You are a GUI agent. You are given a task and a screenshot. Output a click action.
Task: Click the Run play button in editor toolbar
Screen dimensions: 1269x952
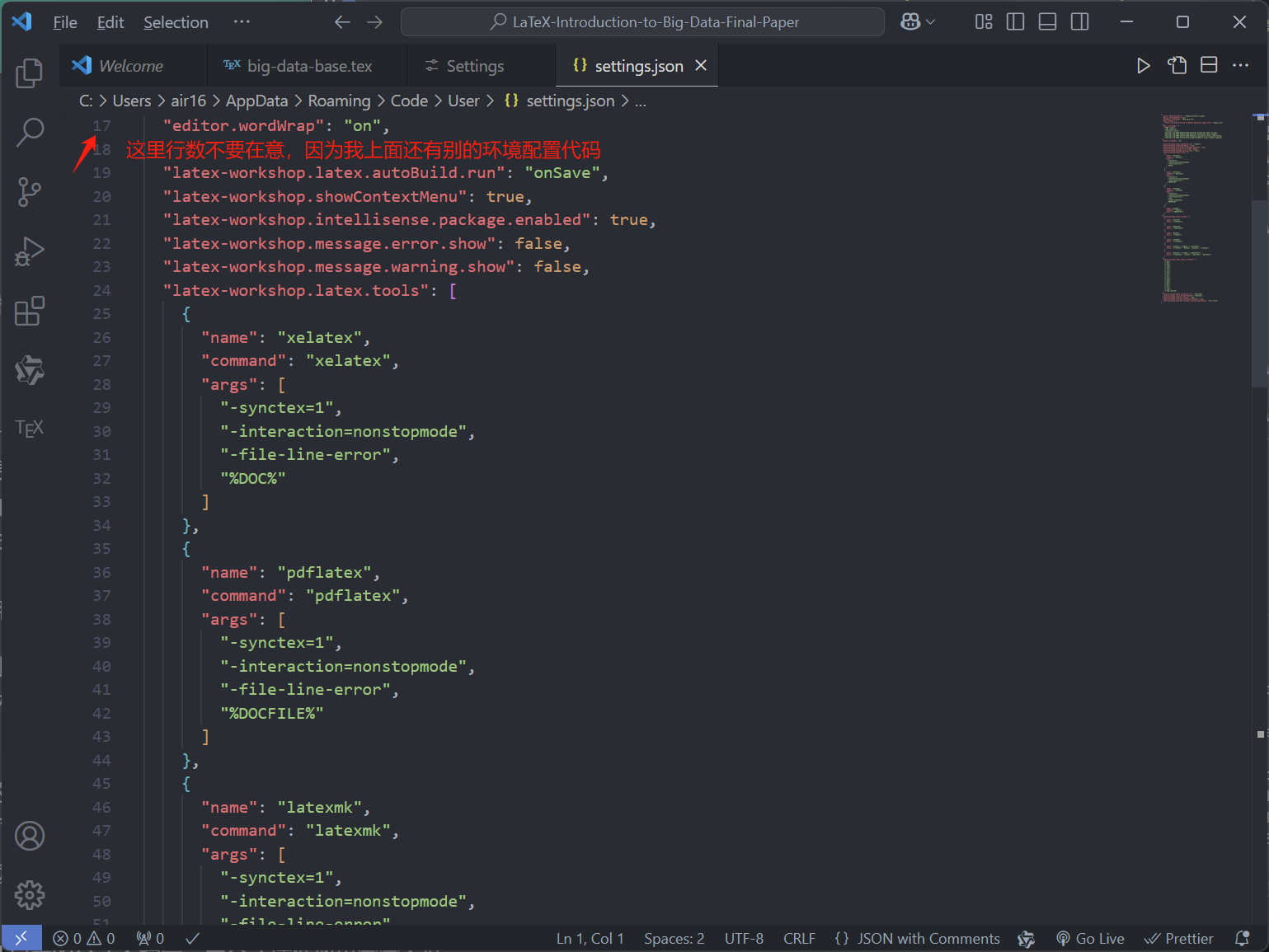tap(1143, 66)
